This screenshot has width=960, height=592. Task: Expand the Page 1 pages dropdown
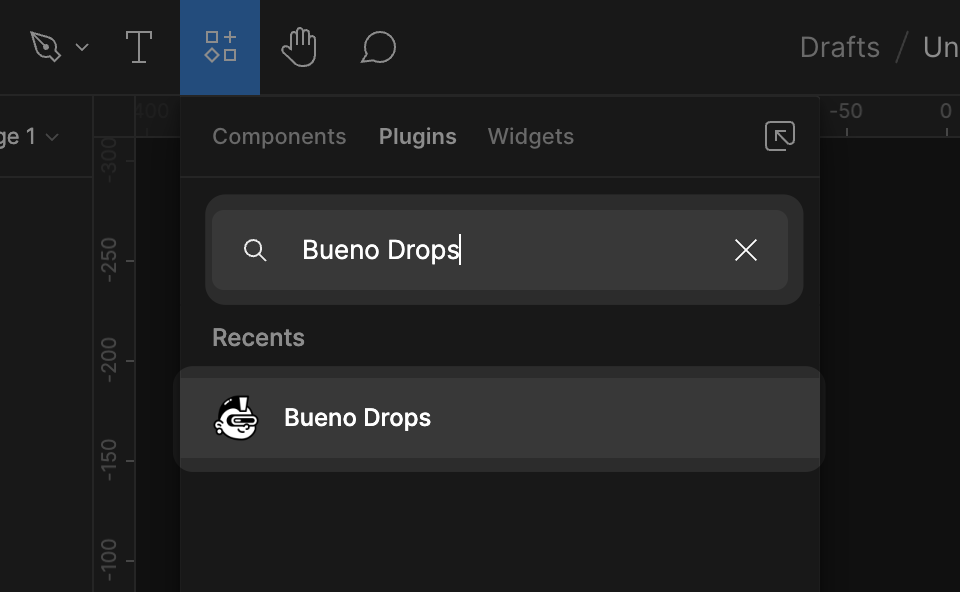pos(30,136)
